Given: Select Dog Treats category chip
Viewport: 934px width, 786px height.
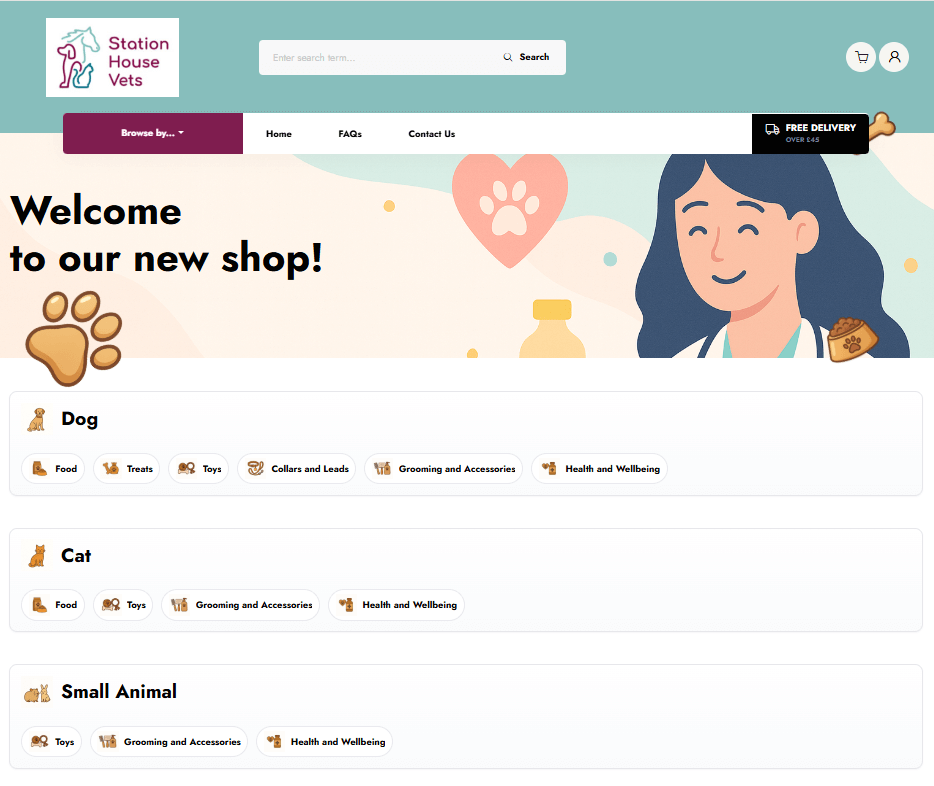Looking at the screenshot, I should click(127, 469).
